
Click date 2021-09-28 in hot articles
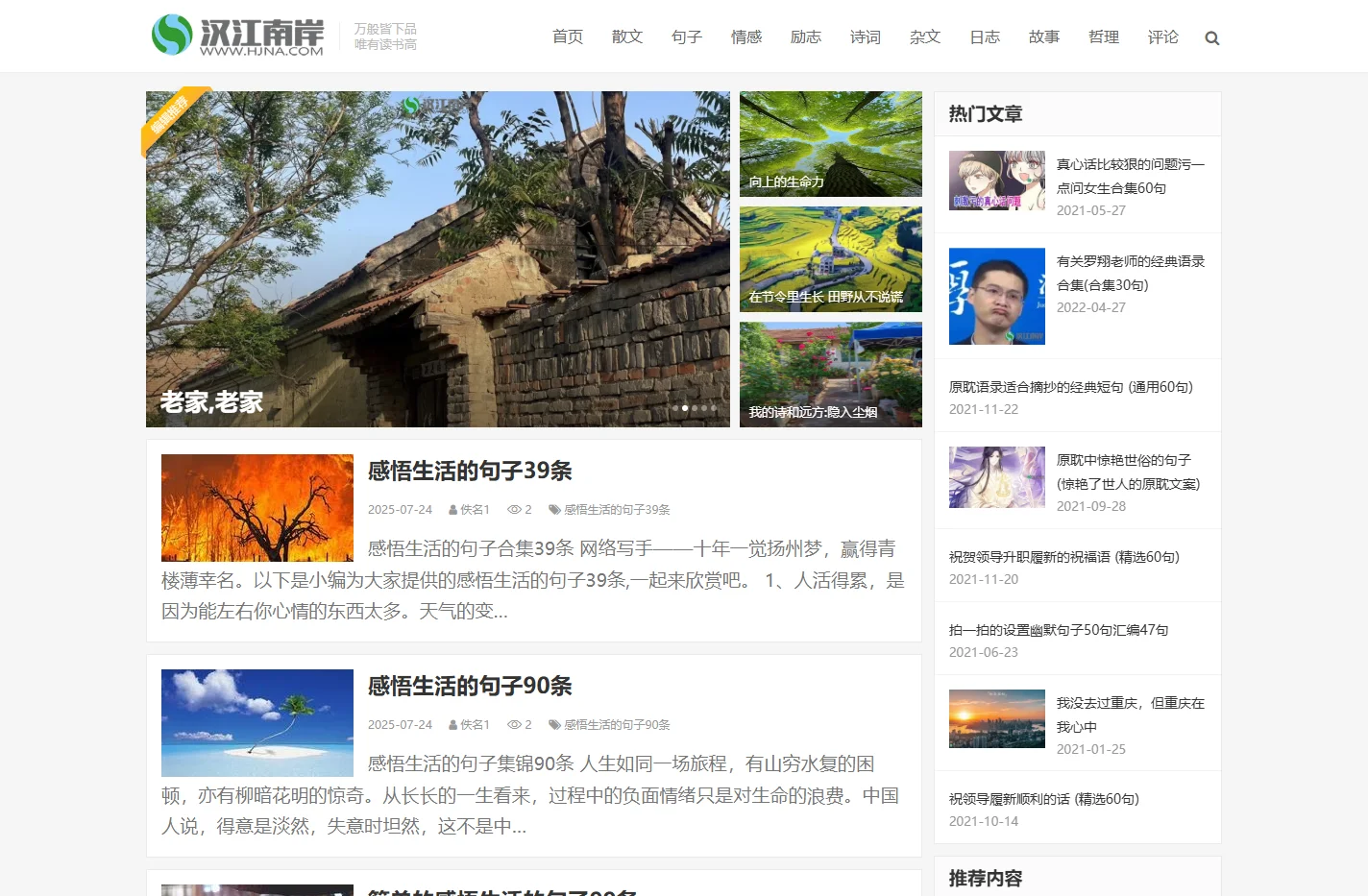(x=1091, y=507)
